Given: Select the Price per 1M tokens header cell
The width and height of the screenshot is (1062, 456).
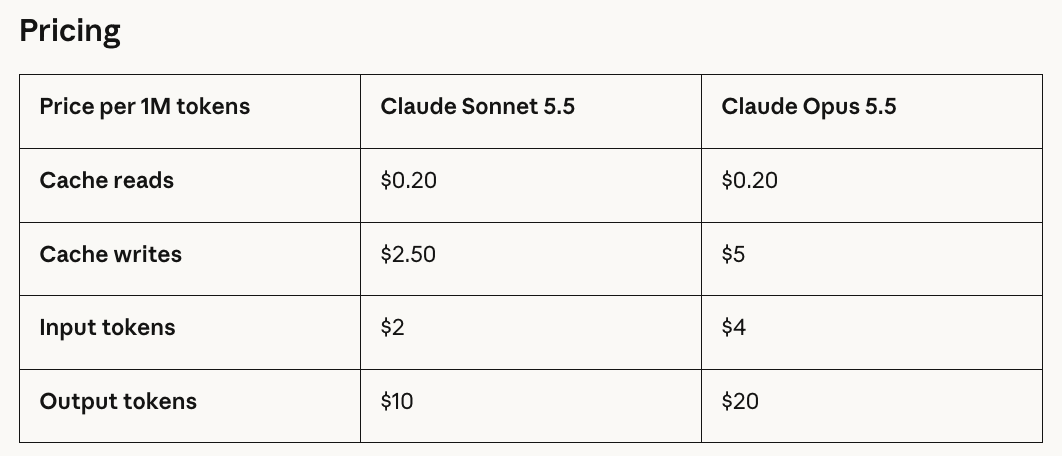Looking at the screenshot, I should (190, 111).
